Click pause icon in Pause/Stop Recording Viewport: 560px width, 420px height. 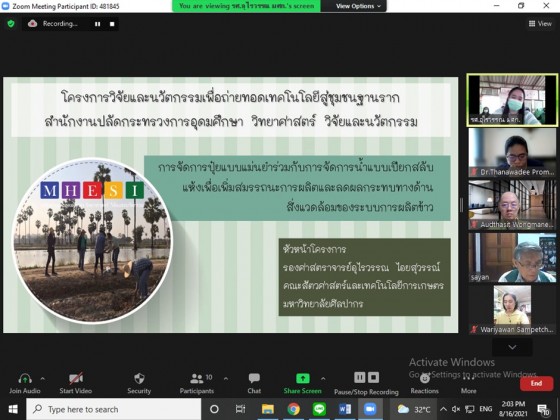pyautogui.click(x=360, y=378)
